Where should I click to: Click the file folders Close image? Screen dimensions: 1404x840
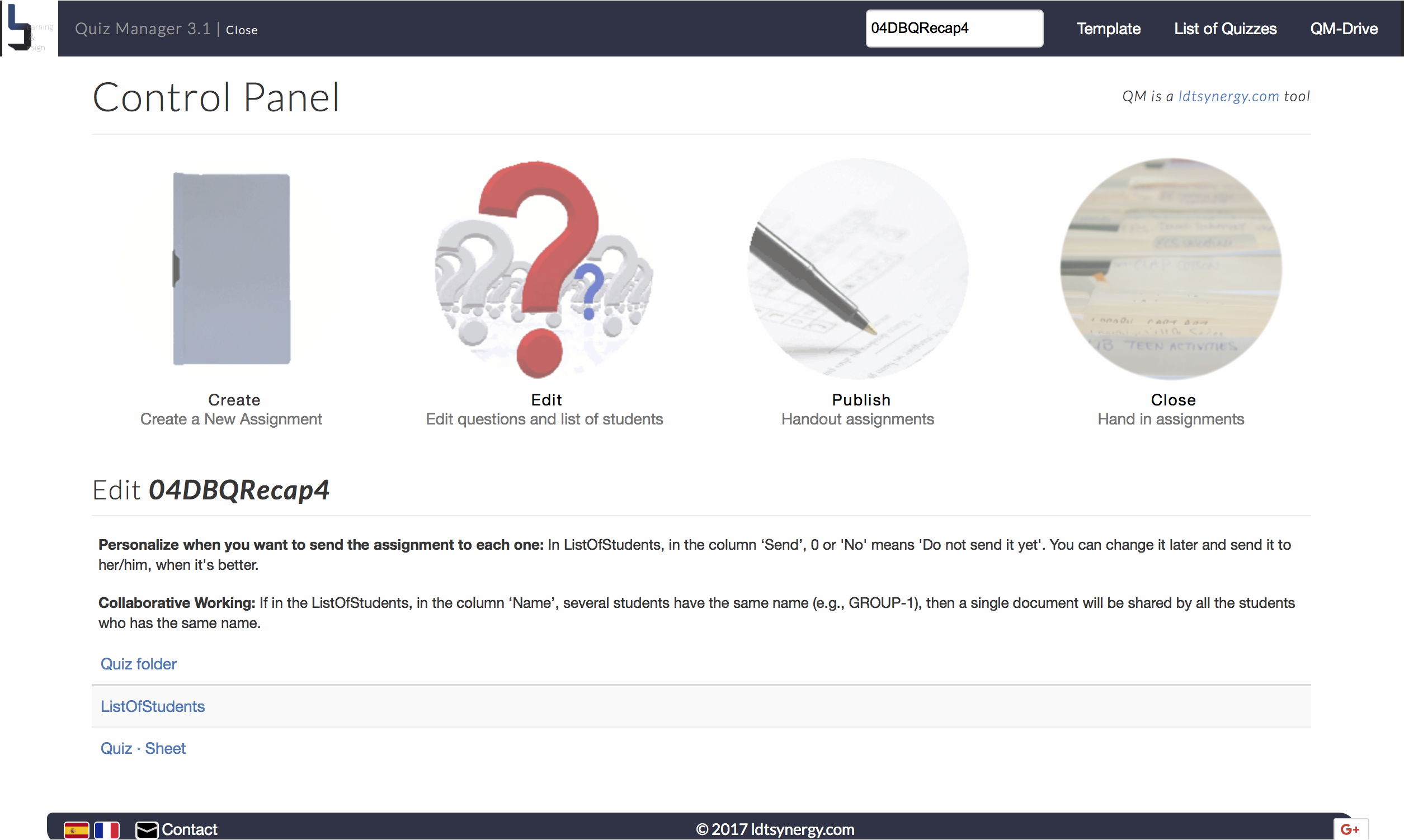(1170, 269)
